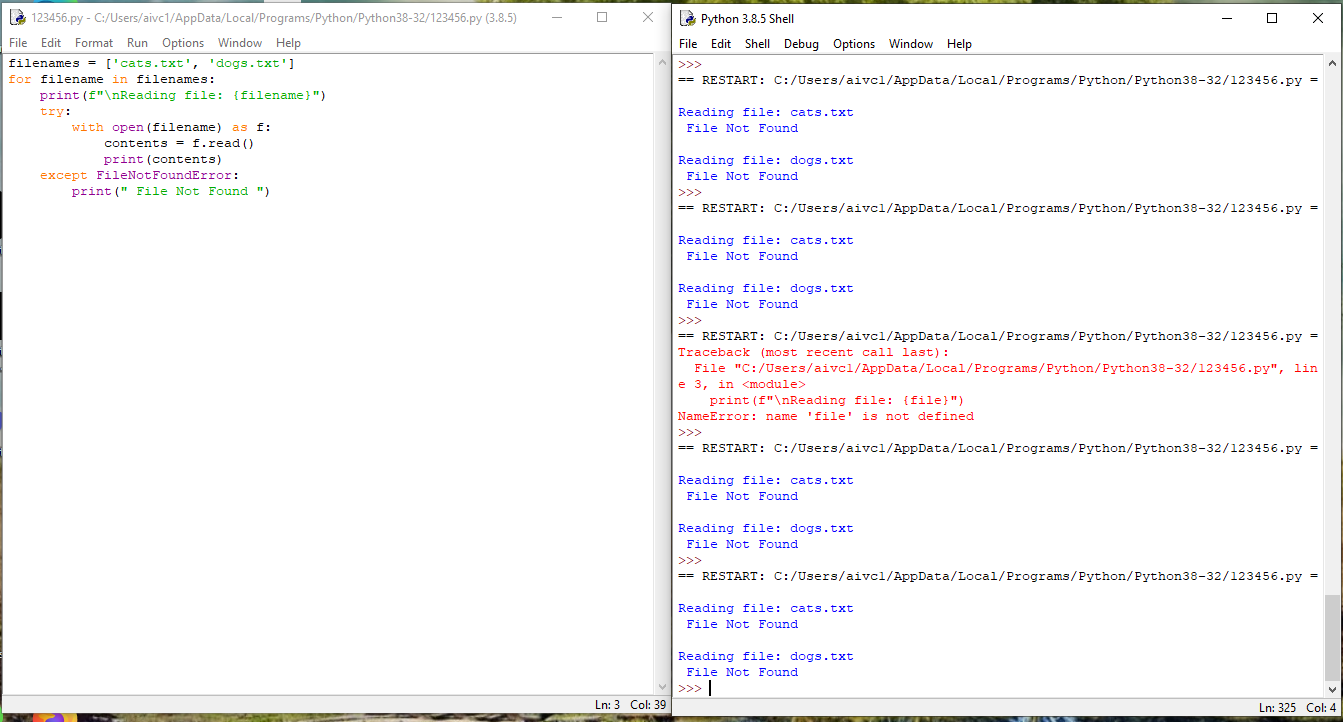
Task: Minimize the Python 3.8.5 Shell window
Action: [x=1226, y=18]
